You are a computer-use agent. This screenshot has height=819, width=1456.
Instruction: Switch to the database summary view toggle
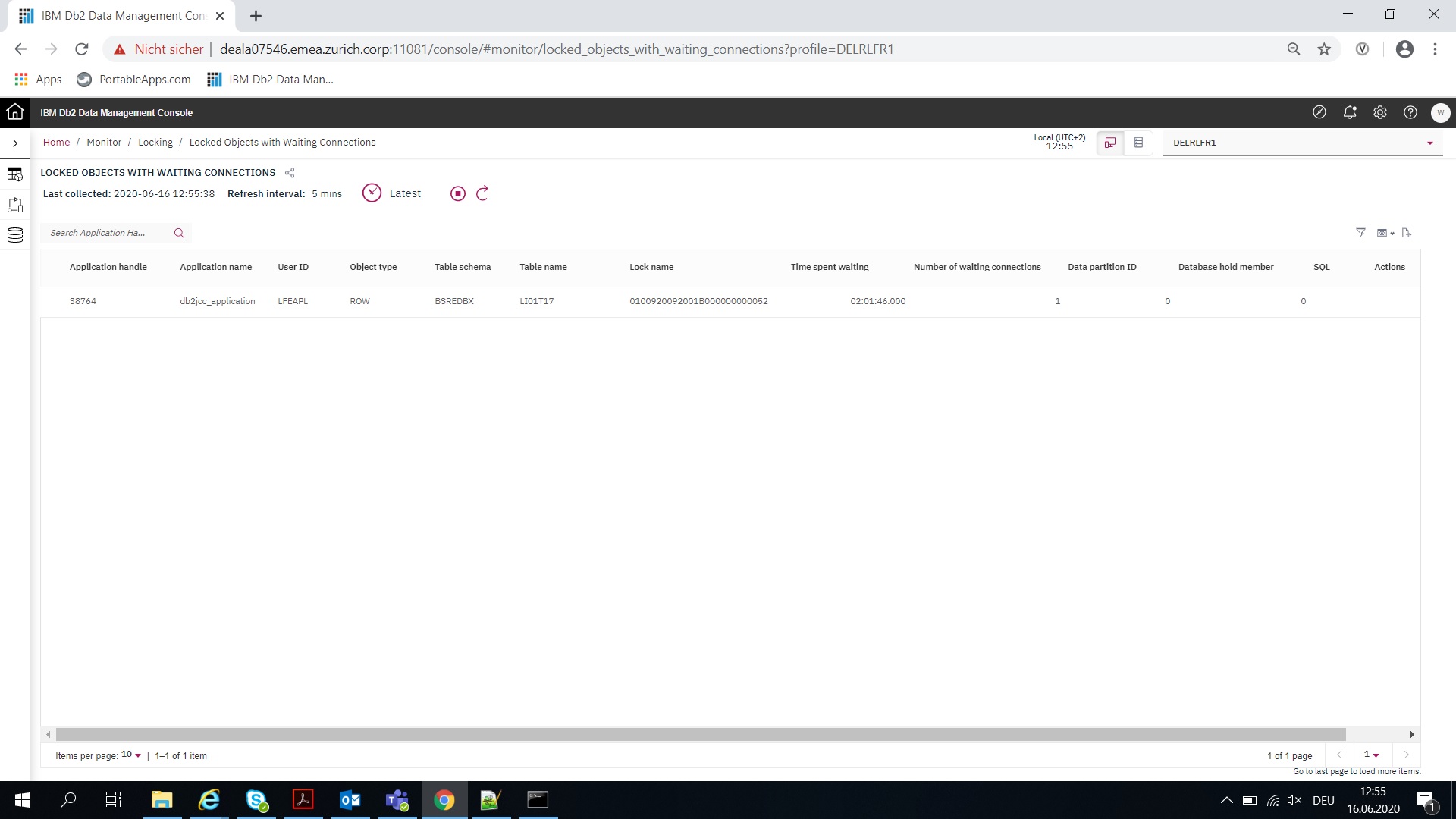tap(1138, 143)
